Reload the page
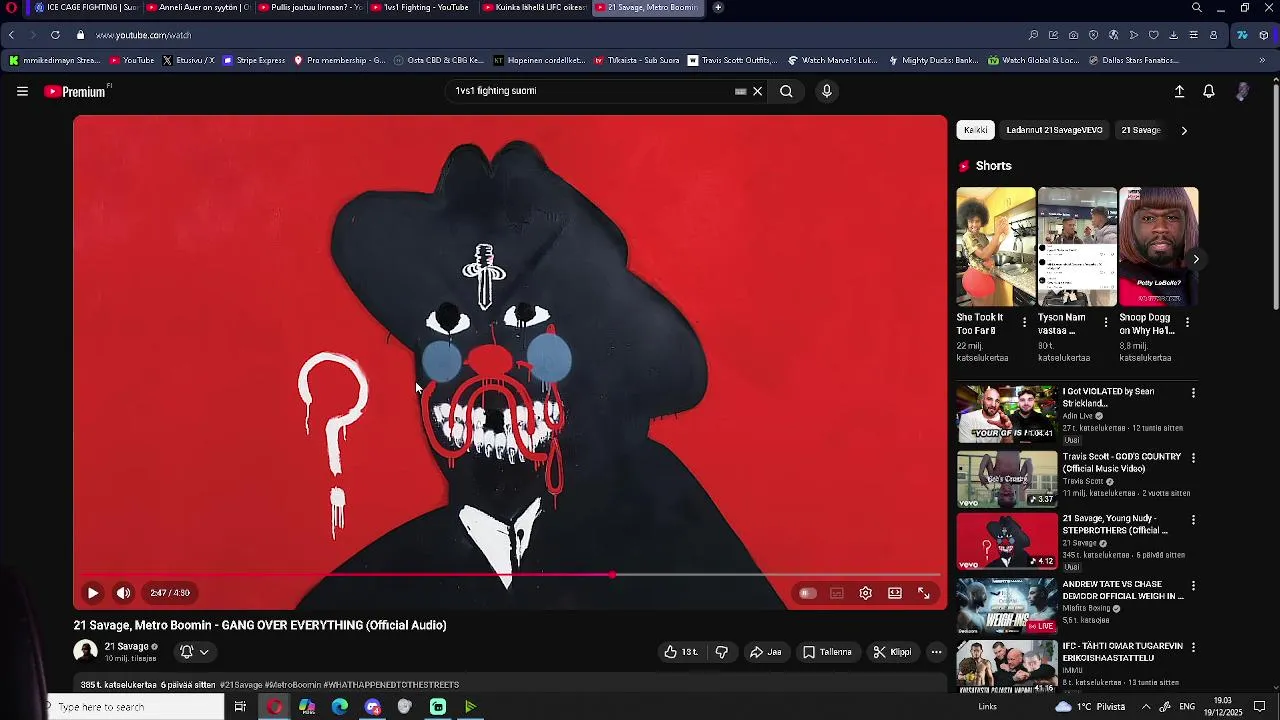The height and width of the screenshot is (720, 1280). [x=55, y=35]
